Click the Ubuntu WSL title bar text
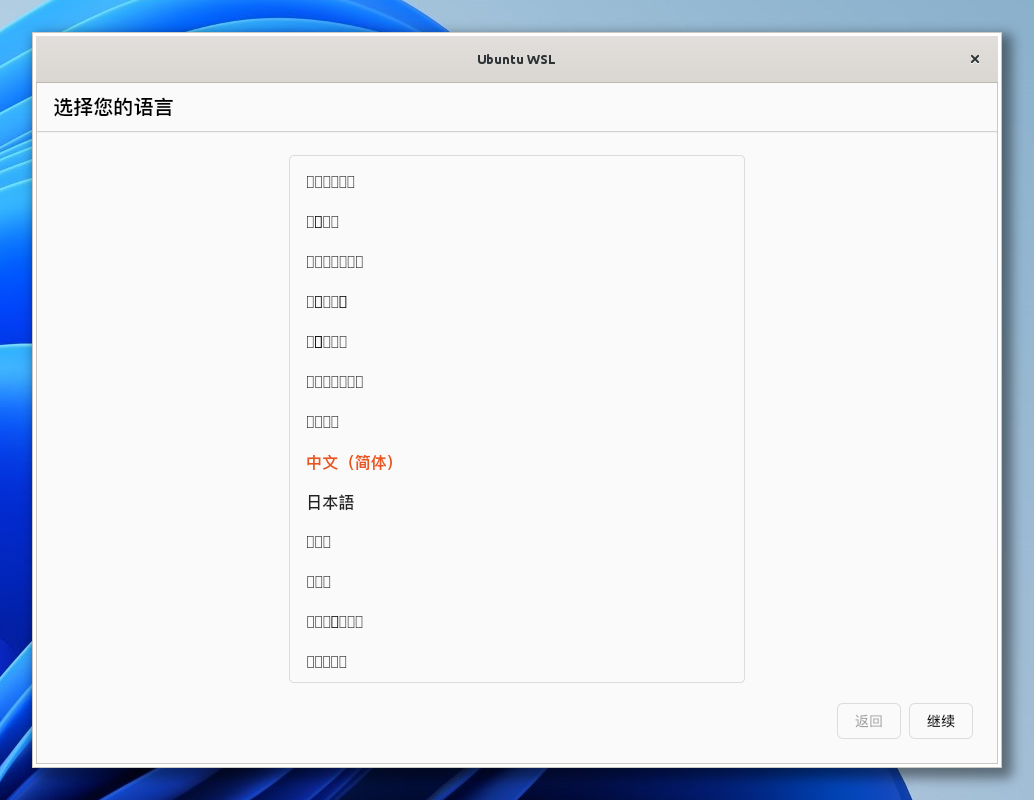The height and width of the screenshot is (800, 1034). point(516,59)
